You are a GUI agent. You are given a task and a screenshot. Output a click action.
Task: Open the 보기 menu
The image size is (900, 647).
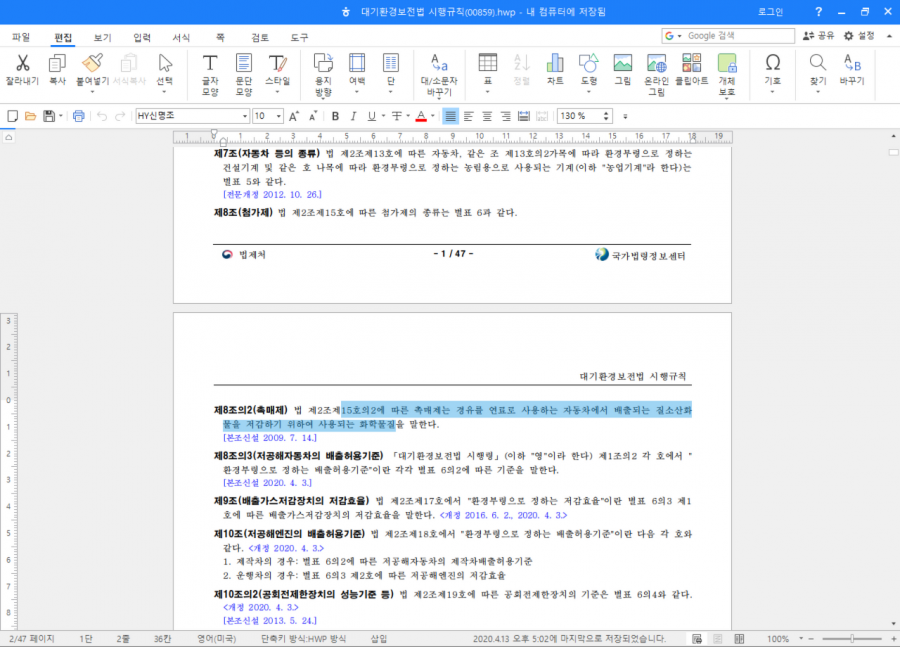pos(103,37)
